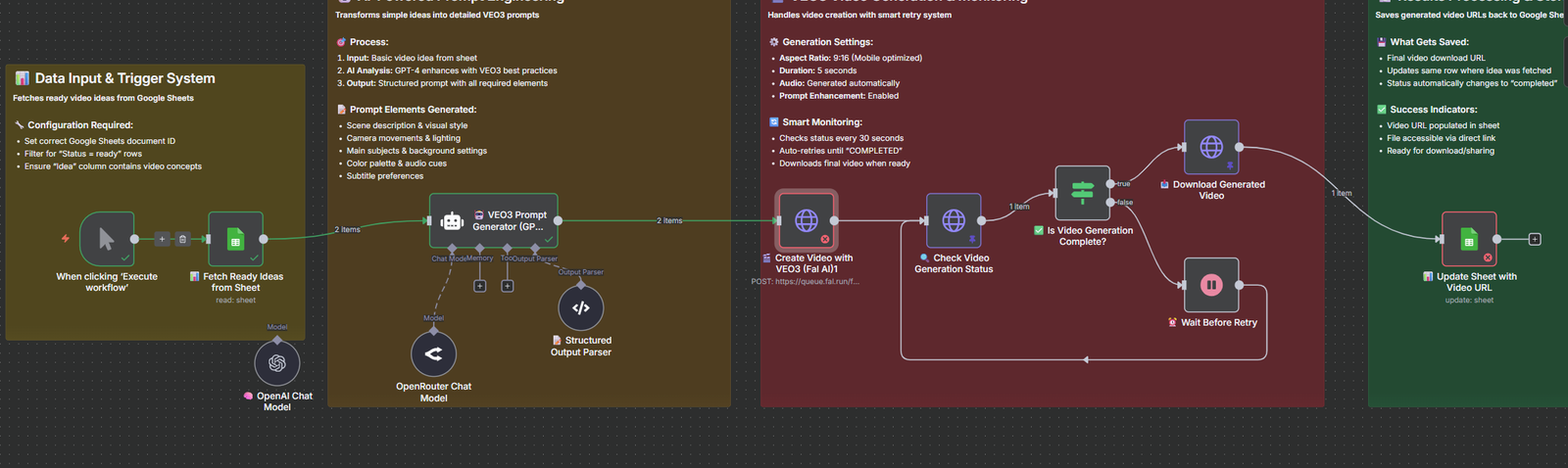Select the 'Execute workflow' manual trigger node
1568x468 pixels.
(107, 239)
